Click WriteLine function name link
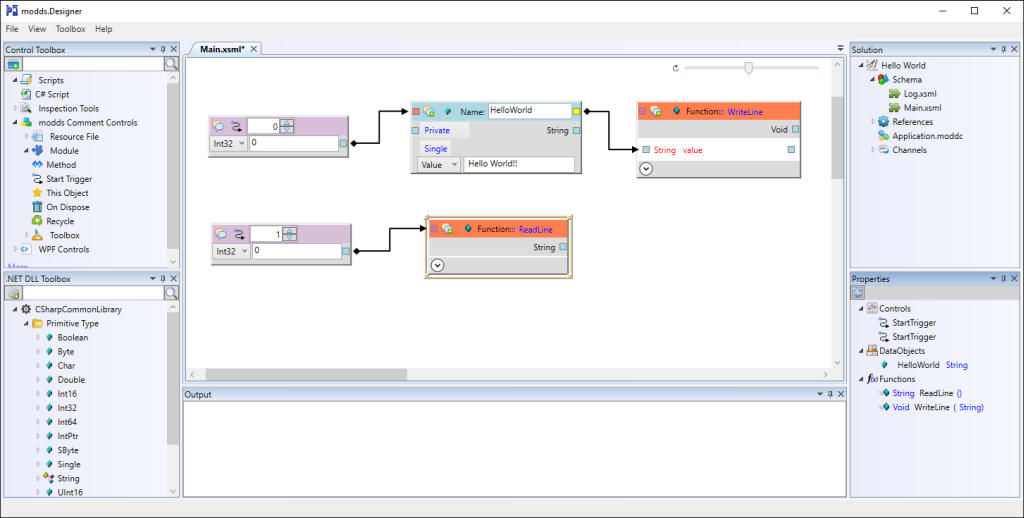 pos(745,112)
